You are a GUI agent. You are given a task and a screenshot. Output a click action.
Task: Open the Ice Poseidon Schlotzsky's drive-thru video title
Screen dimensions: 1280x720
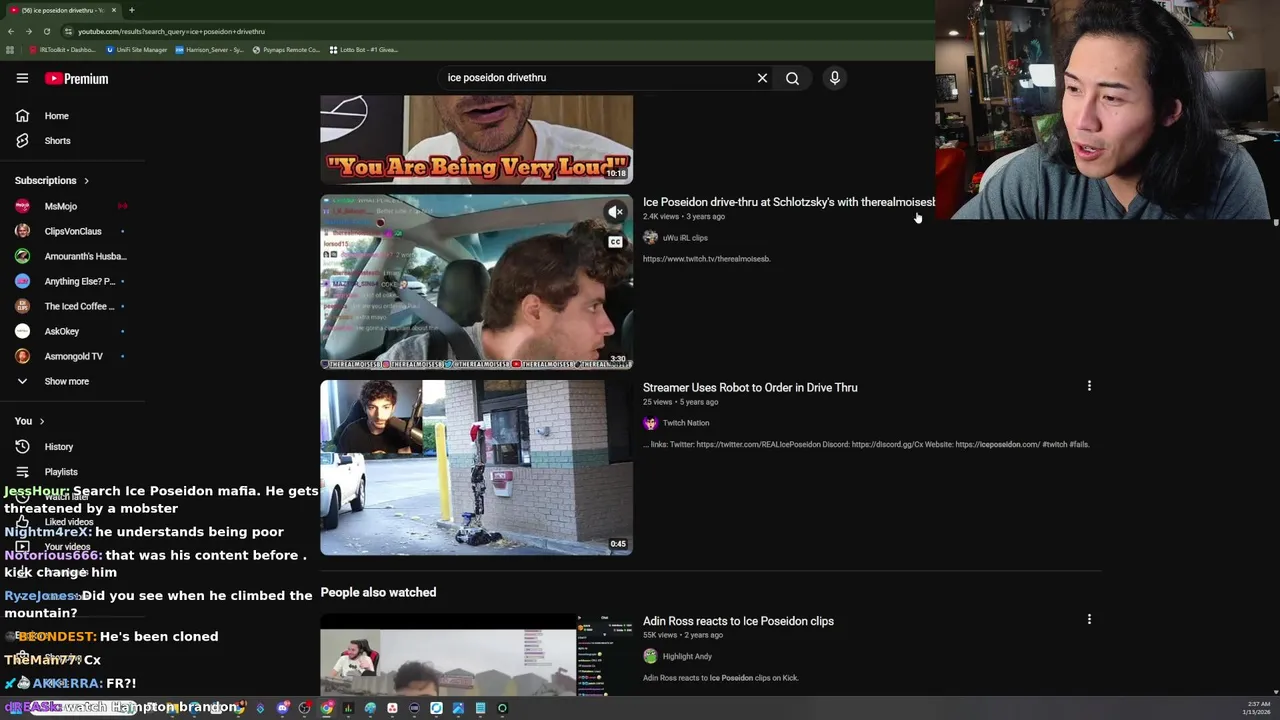coord(789,202)
